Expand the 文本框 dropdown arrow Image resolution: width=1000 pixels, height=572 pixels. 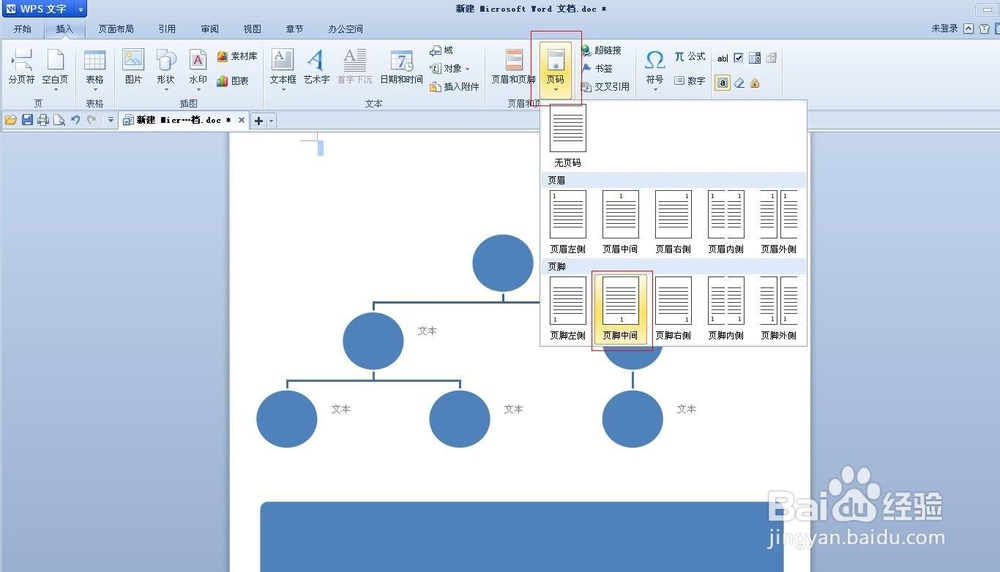click(x=283, y=90)
